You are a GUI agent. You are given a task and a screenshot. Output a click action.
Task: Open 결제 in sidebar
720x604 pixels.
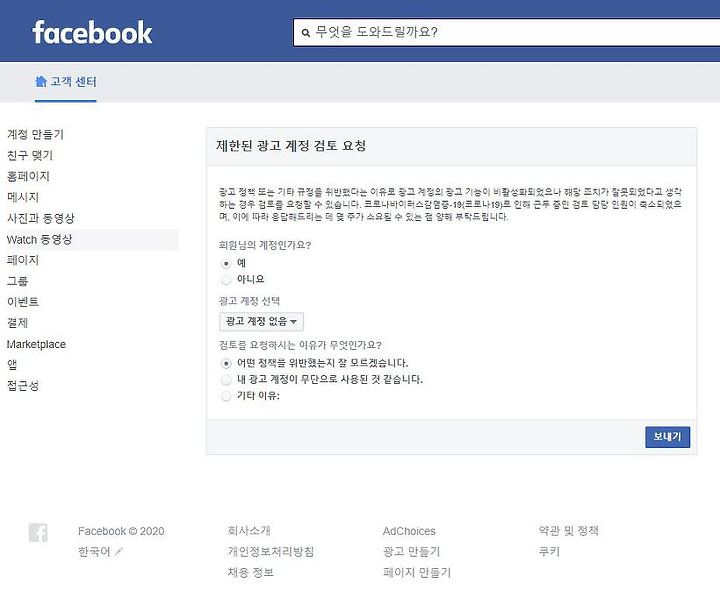17,323
